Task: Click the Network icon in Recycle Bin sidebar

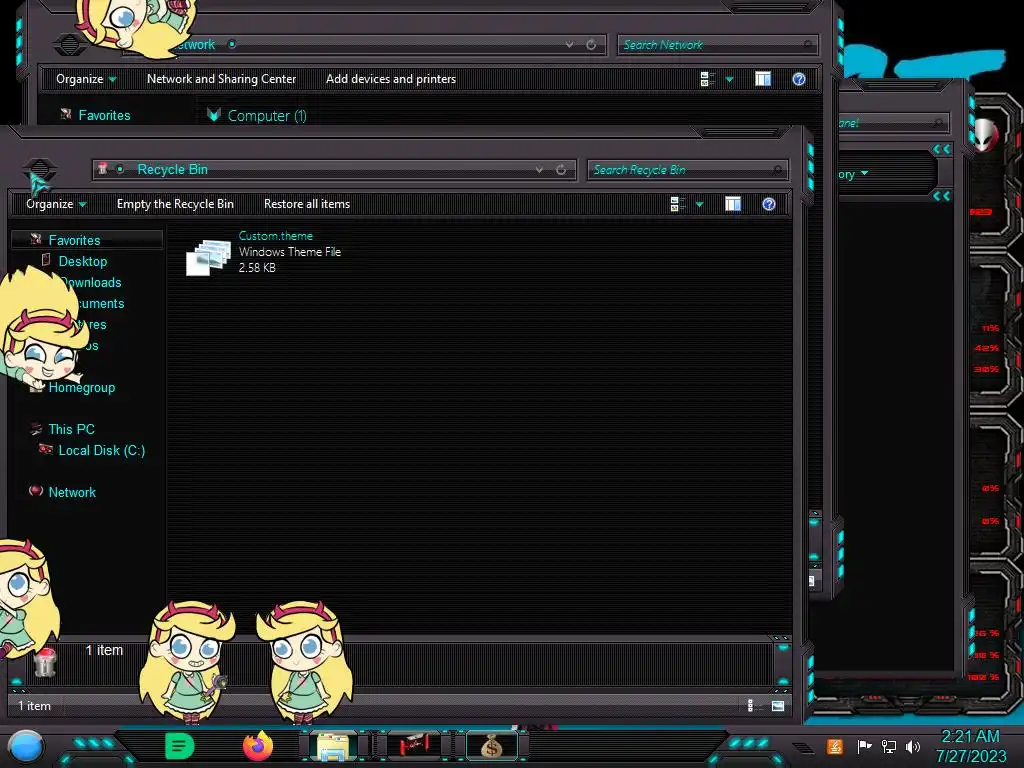Action: [36, 491]
